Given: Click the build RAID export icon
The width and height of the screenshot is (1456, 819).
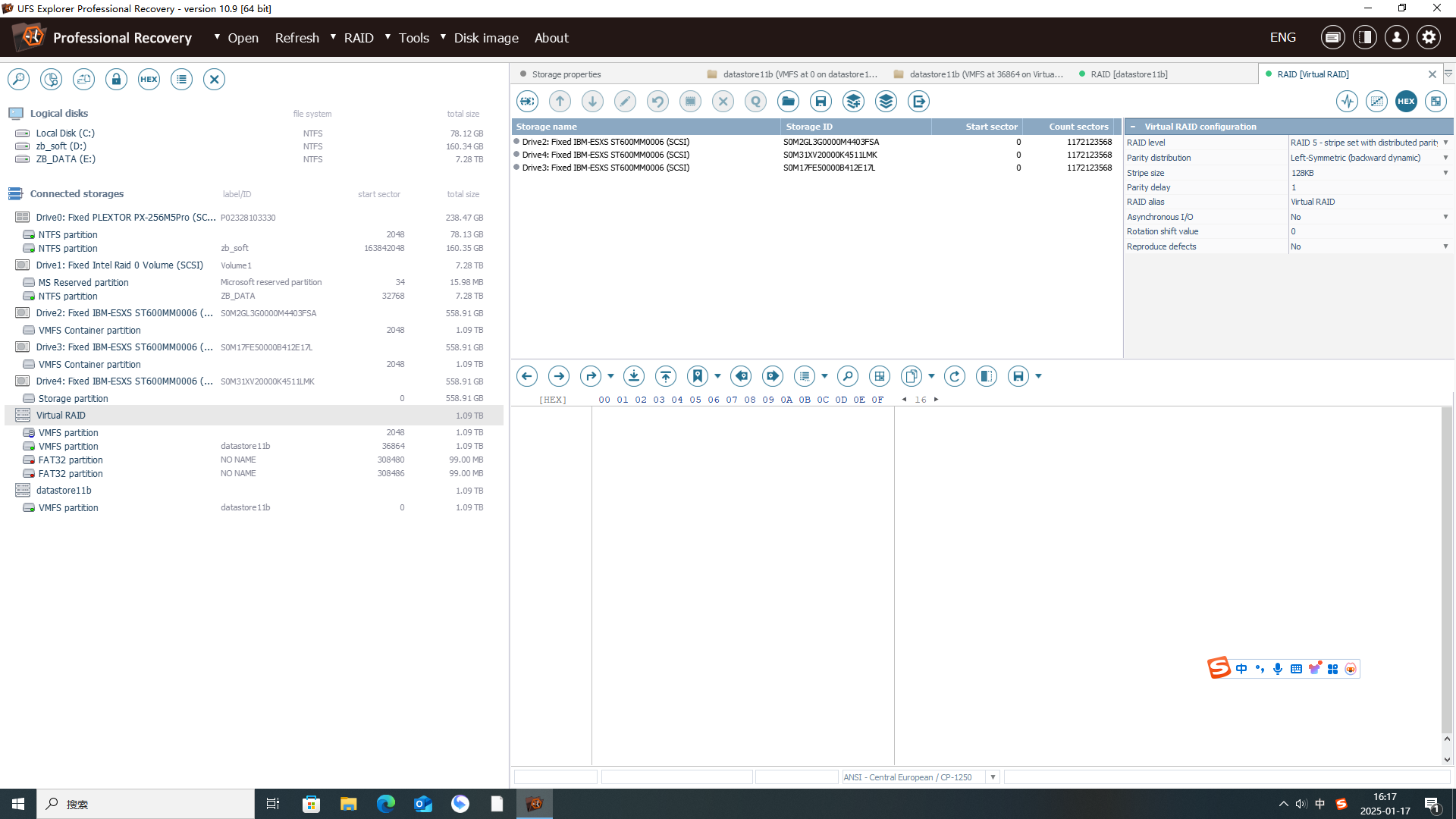Looking at the screenshot, I should point(918,101).
